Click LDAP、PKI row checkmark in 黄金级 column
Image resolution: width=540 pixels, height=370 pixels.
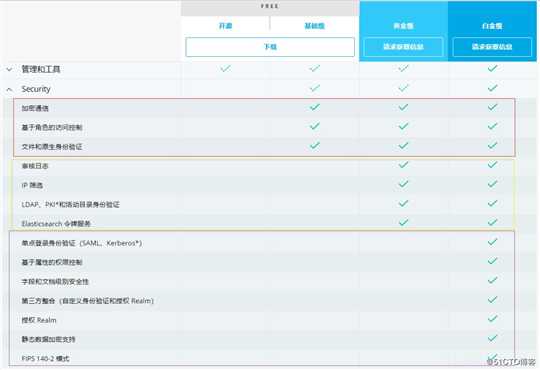pyautogui.click(x=403, y=203)
